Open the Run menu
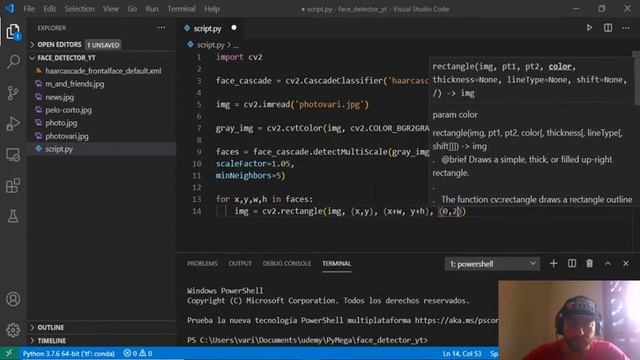640x360 pixels. [x=152, y=9]
